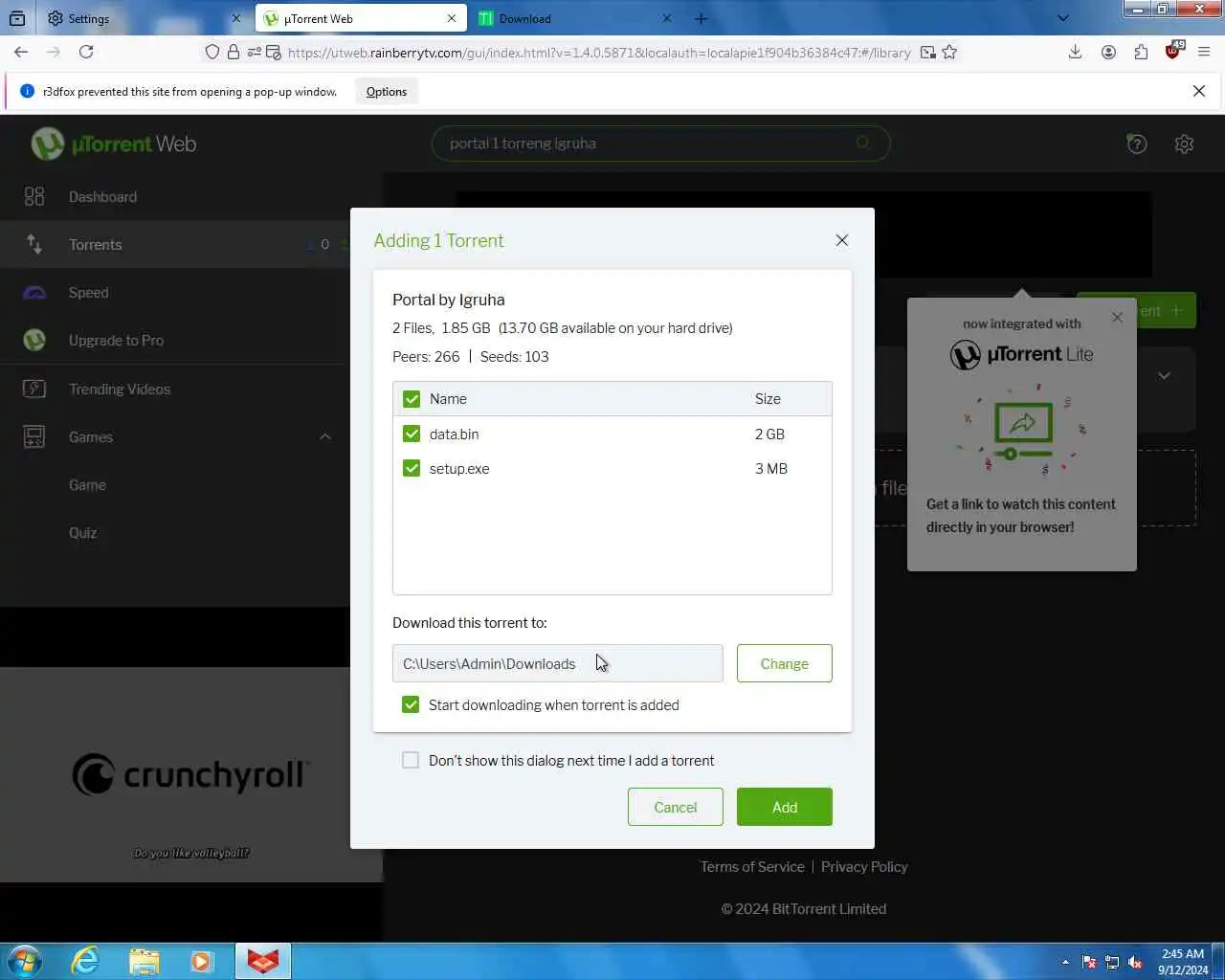
Task: Go back in browser history
Action: 21,52
